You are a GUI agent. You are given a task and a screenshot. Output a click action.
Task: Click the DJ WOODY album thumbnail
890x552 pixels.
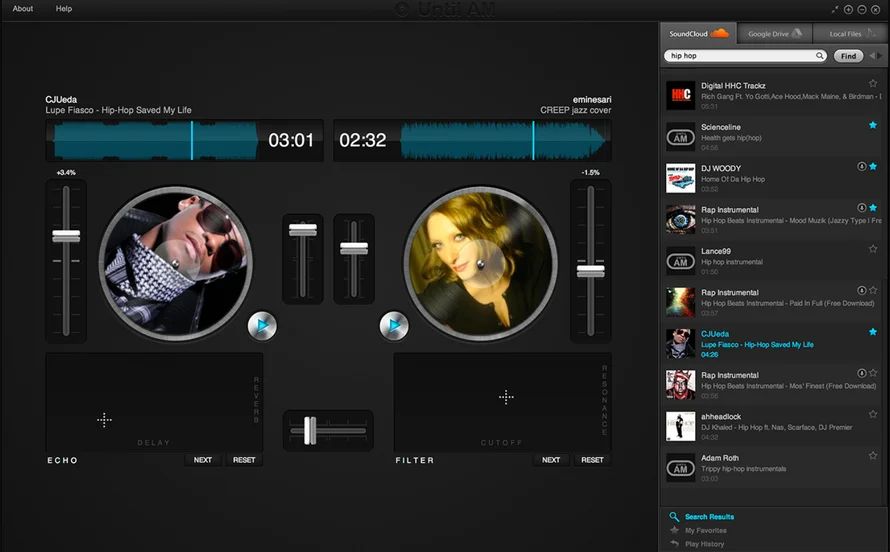click(681, 178)
